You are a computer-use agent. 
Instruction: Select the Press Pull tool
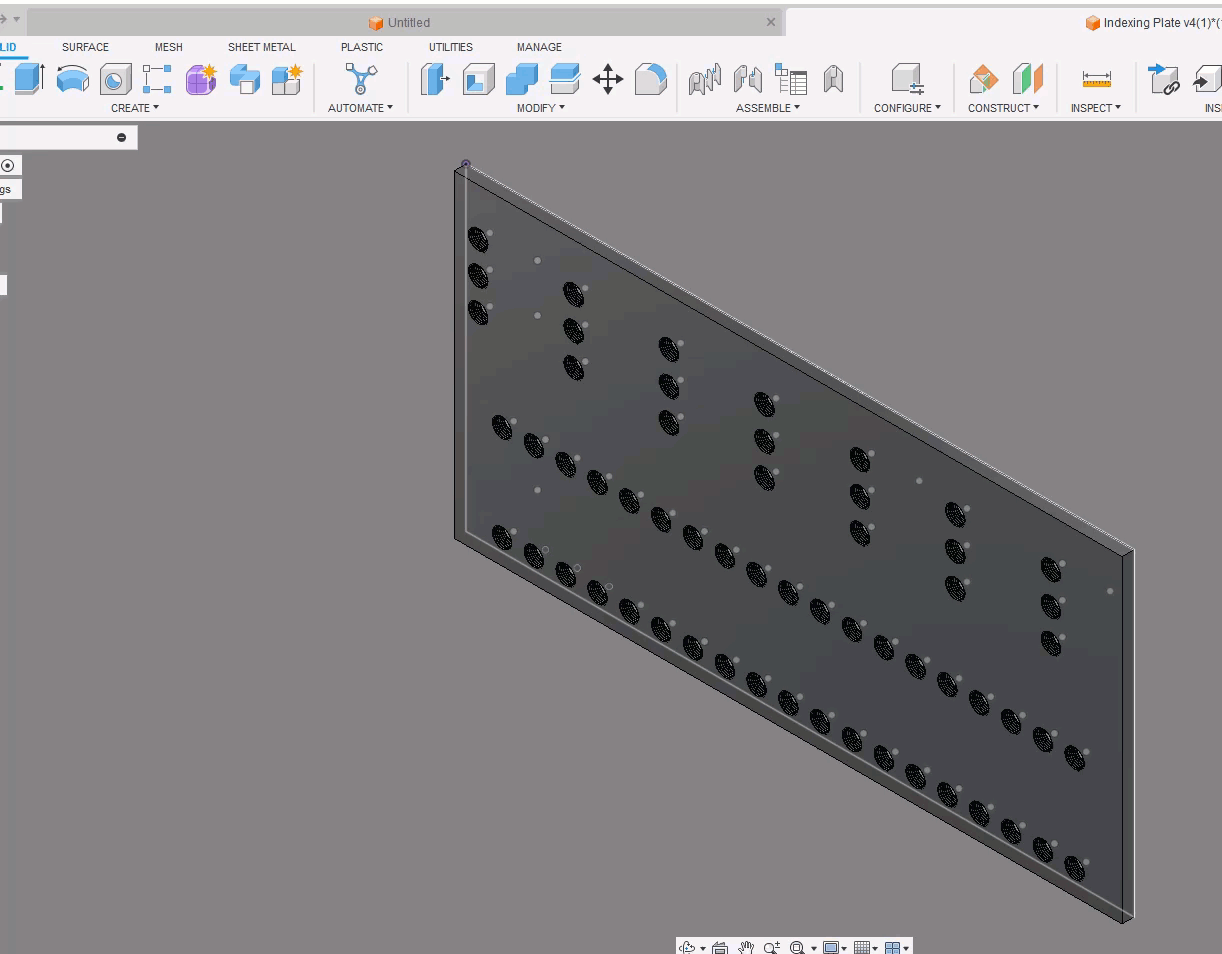[435, 80]
